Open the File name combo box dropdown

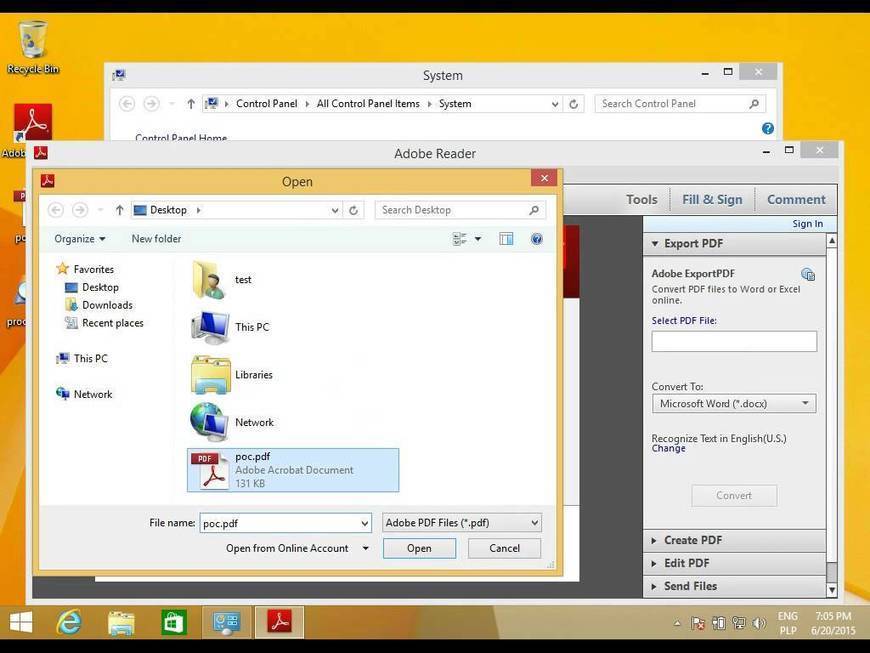[x=365, y=523]
